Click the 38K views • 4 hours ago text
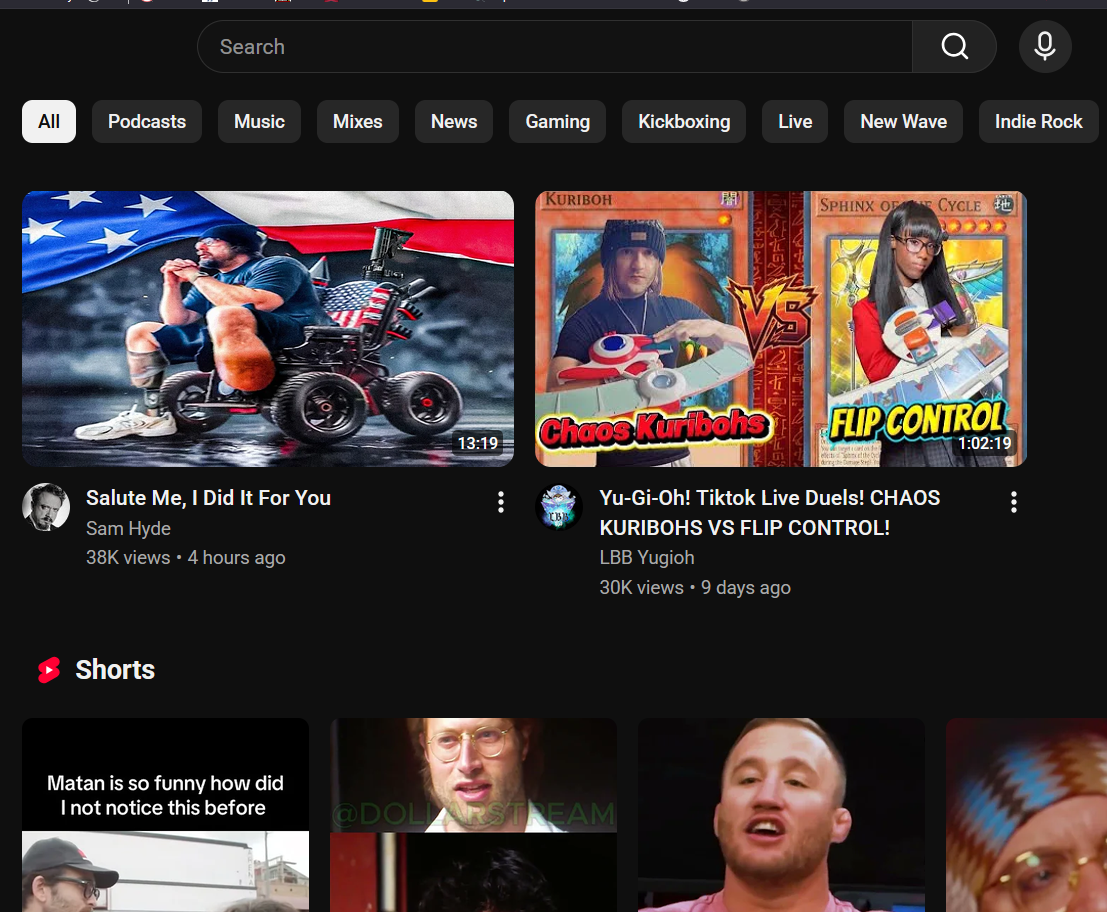This screenshot has width=1107, height=912. point(186,558)
